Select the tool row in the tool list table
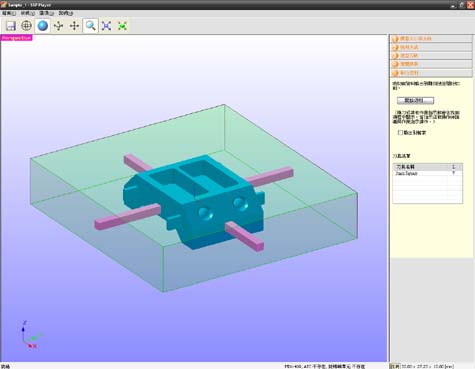The height and width of the screenshot is (369, 475). click(x=428, y=173)
